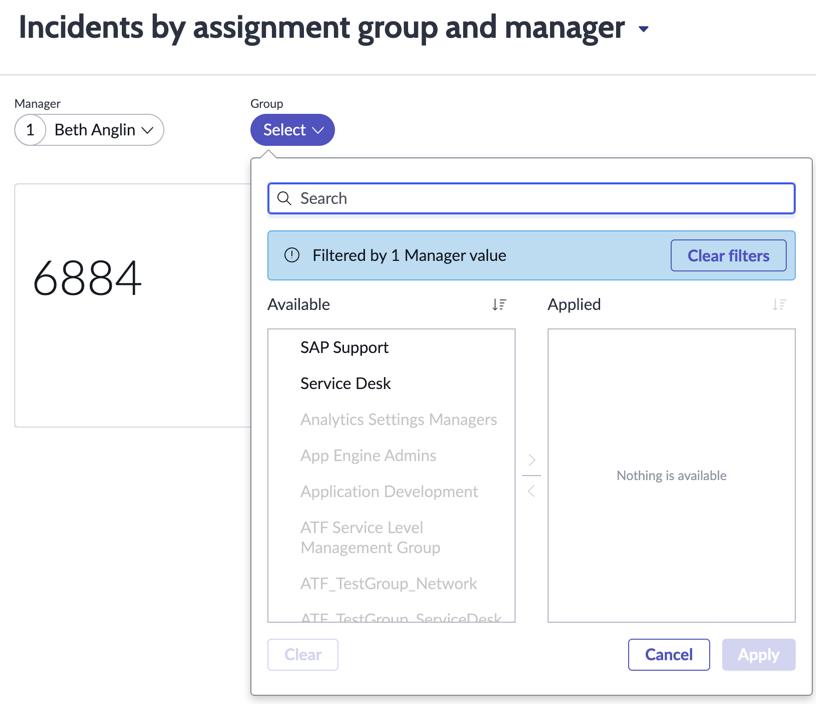Click the Manager count badge showing 1

[30, 130]
